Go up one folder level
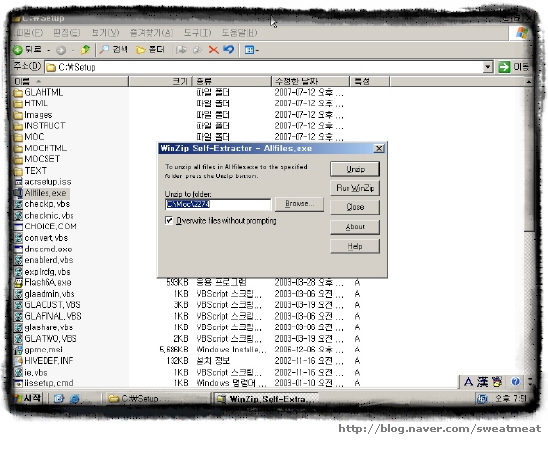This screenshot has height=450, width=548. coord(85,50)
